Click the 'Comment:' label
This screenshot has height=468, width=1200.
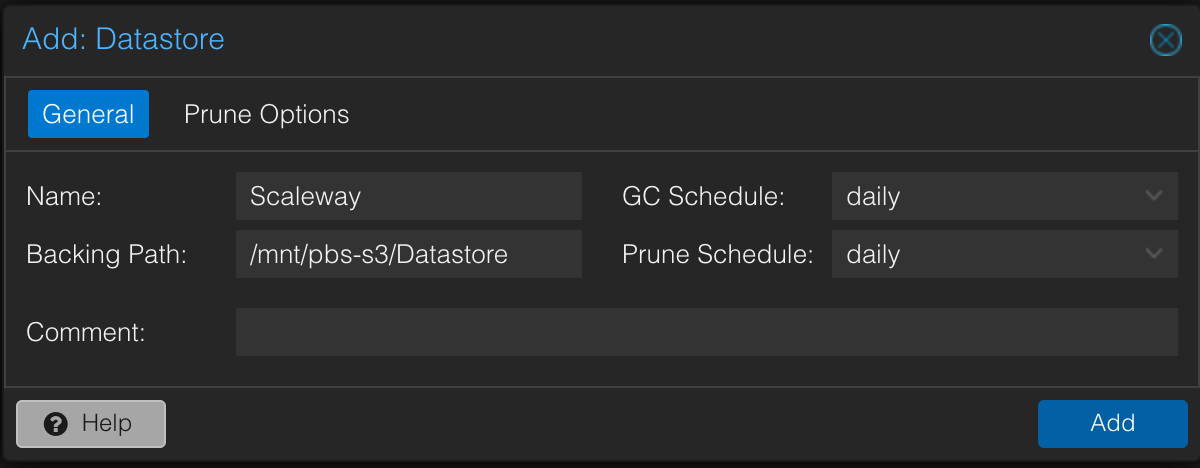tap(86, 333)
